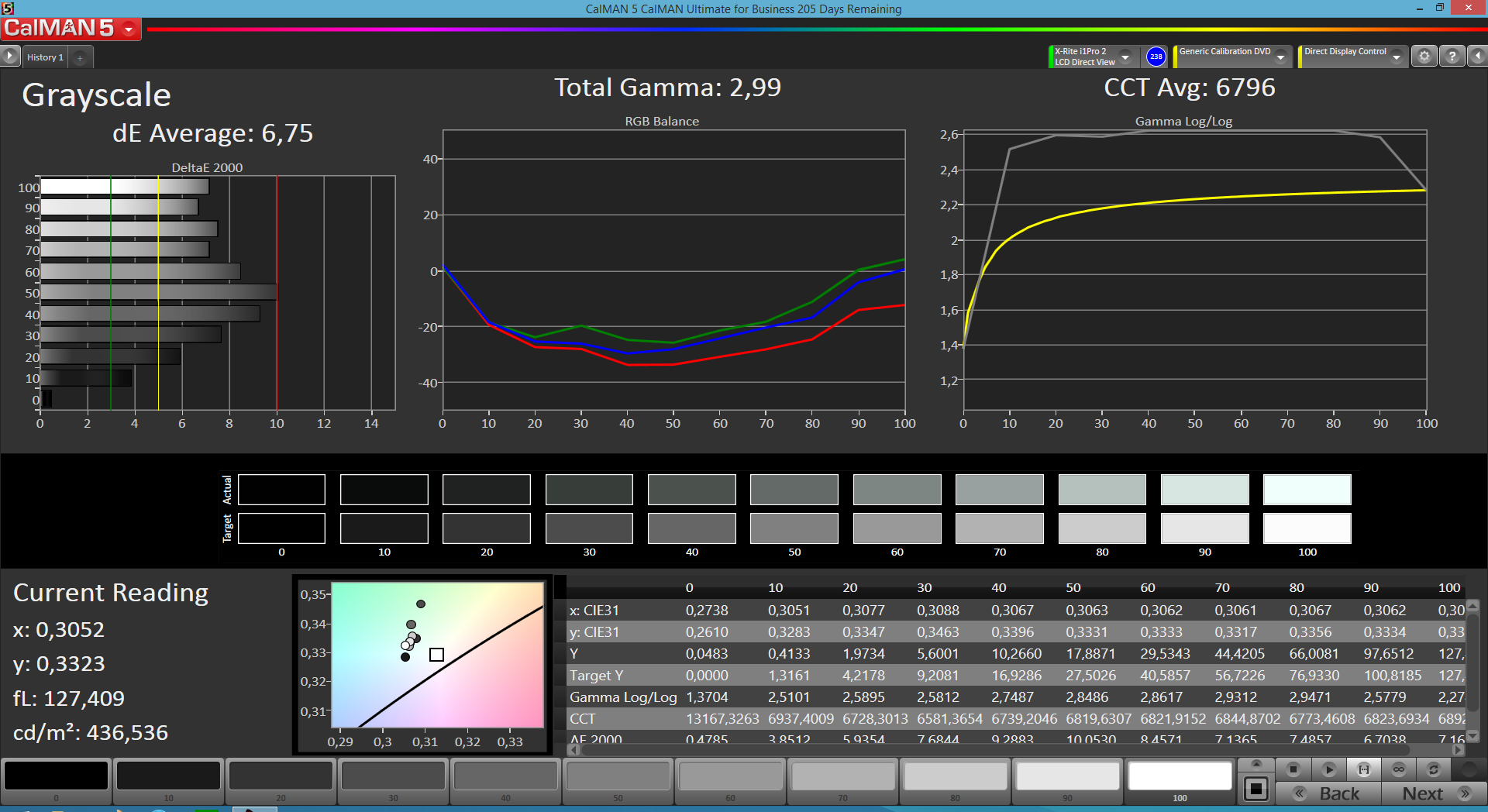Collapse the side panel with the left arrow icon
Screen dimensions: 1488x812
tap(1477, 57)
